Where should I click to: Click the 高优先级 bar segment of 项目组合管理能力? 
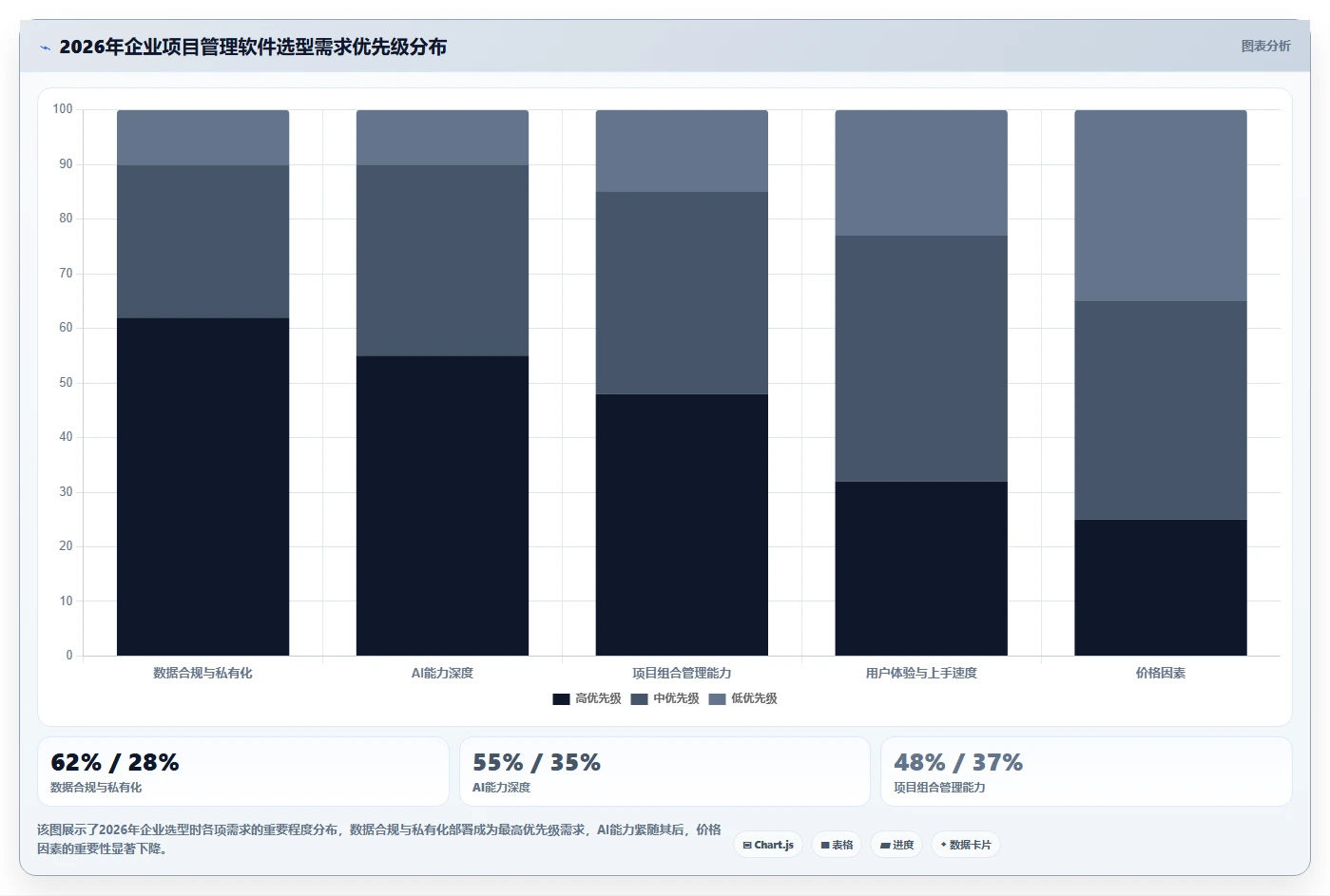[682, 524]
